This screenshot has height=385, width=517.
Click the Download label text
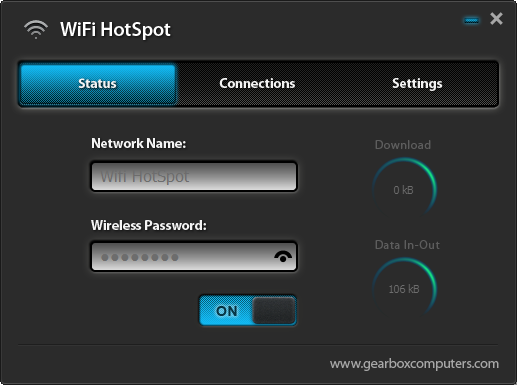(x=403, y=145)
